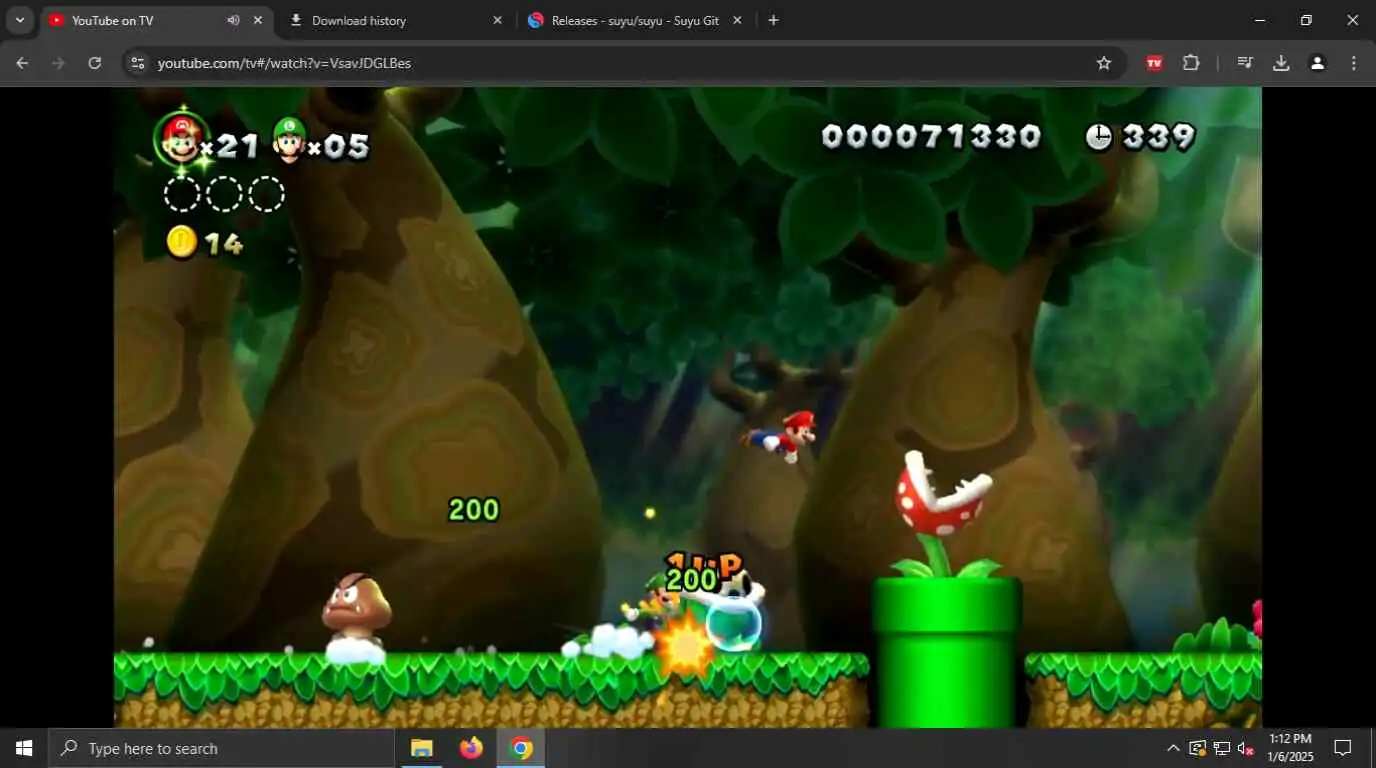1376x768 pixels.
Task: Show Chrome downloads
Action: (x=1281, y=63)
